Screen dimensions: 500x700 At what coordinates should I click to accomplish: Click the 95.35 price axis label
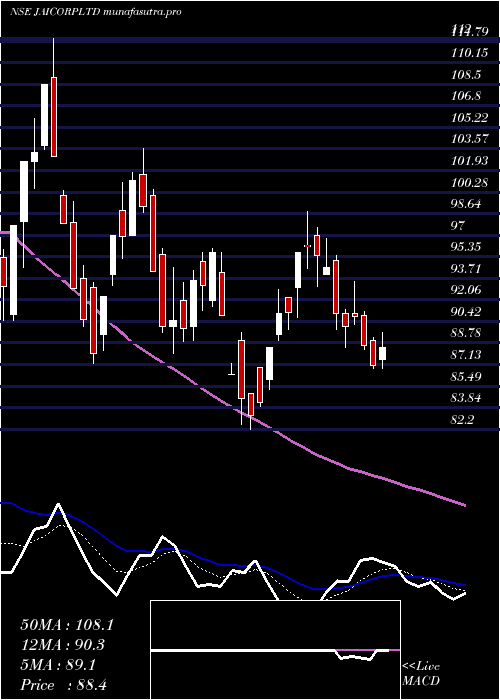tap(466, 247)
